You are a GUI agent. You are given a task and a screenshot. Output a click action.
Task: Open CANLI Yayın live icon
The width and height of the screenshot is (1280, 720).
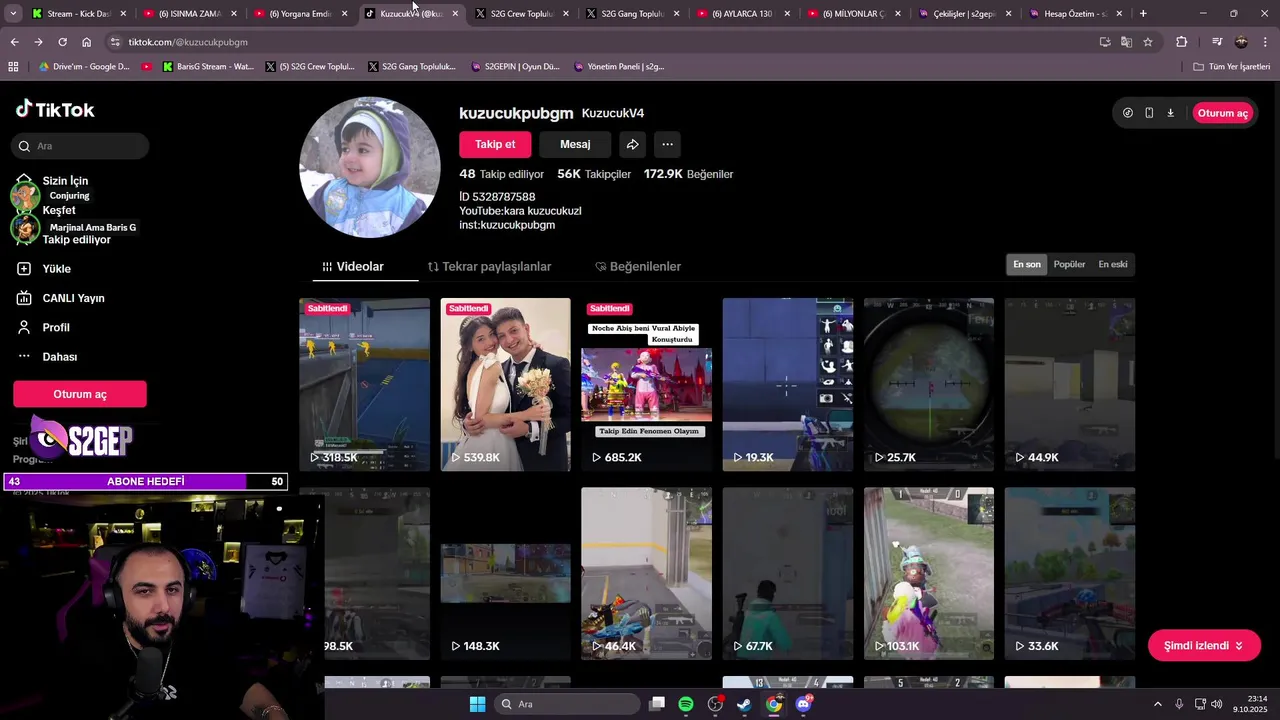(x=24, y=298)
